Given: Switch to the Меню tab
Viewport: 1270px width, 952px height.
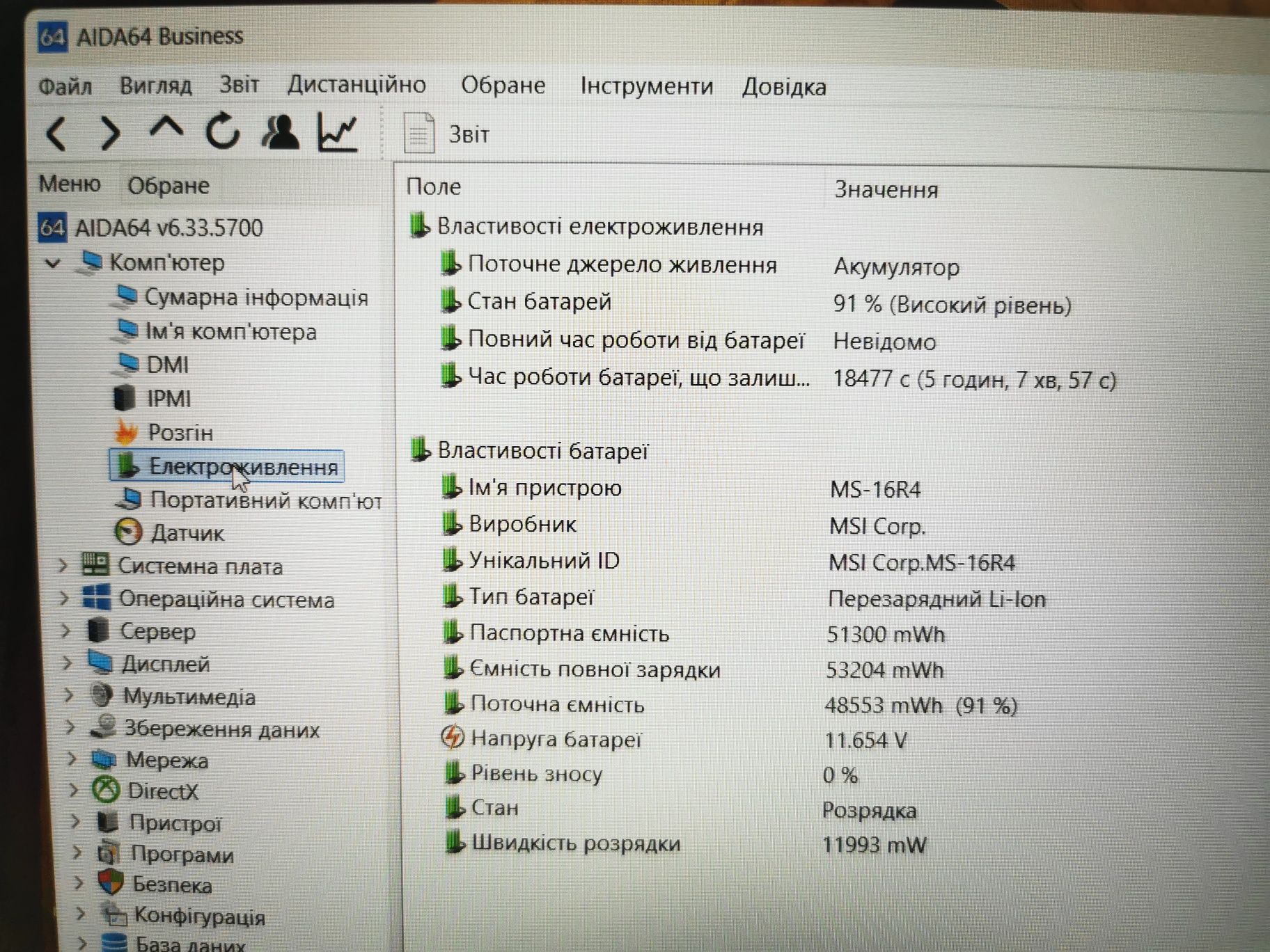Looking at the screenshot, I should (70, 184).
